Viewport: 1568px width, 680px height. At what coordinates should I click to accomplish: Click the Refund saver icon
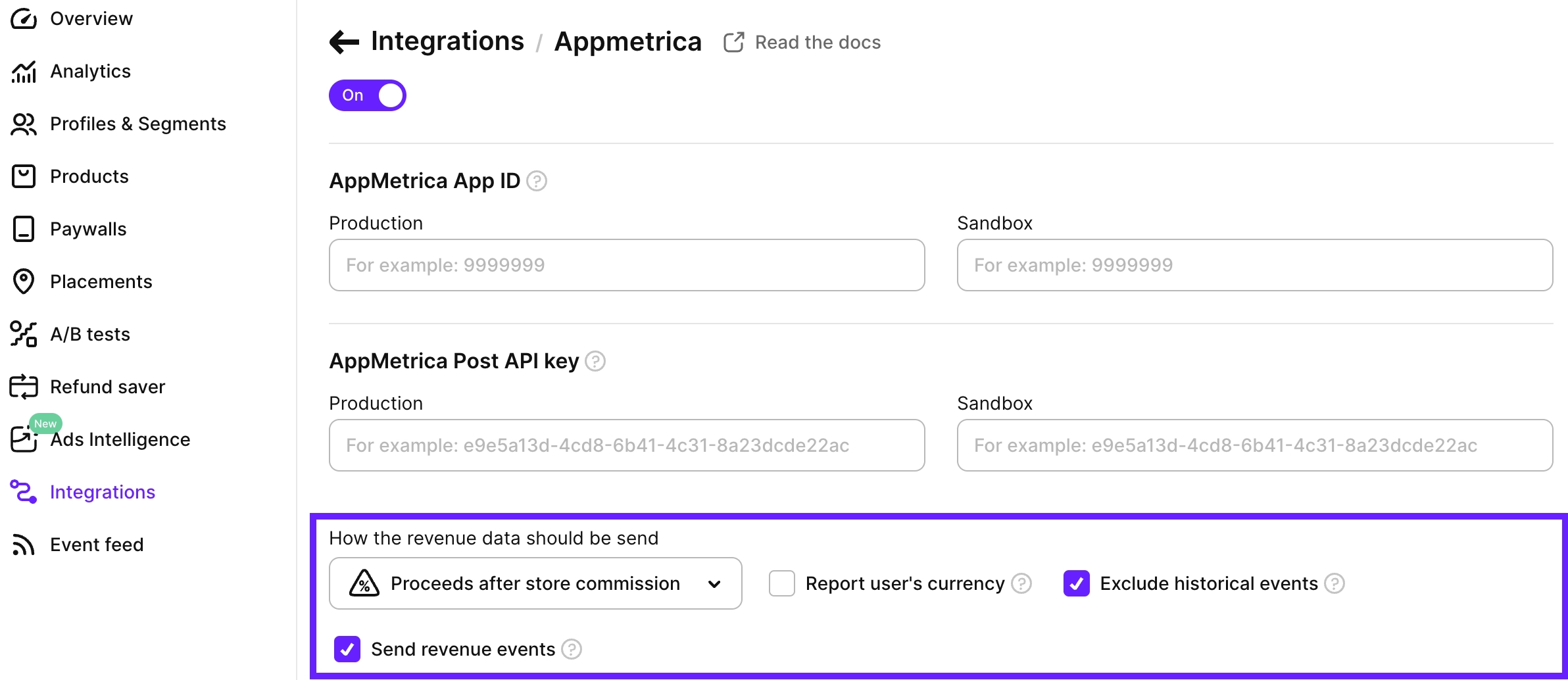[24, 387]
